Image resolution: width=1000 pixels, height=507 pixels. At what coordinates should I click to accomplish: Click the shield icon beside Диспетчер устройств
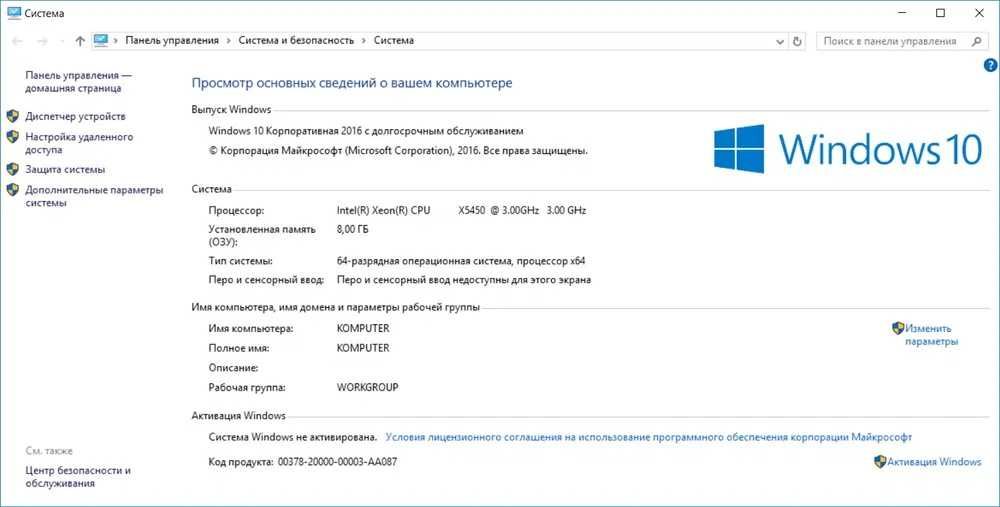pos(13,116)
